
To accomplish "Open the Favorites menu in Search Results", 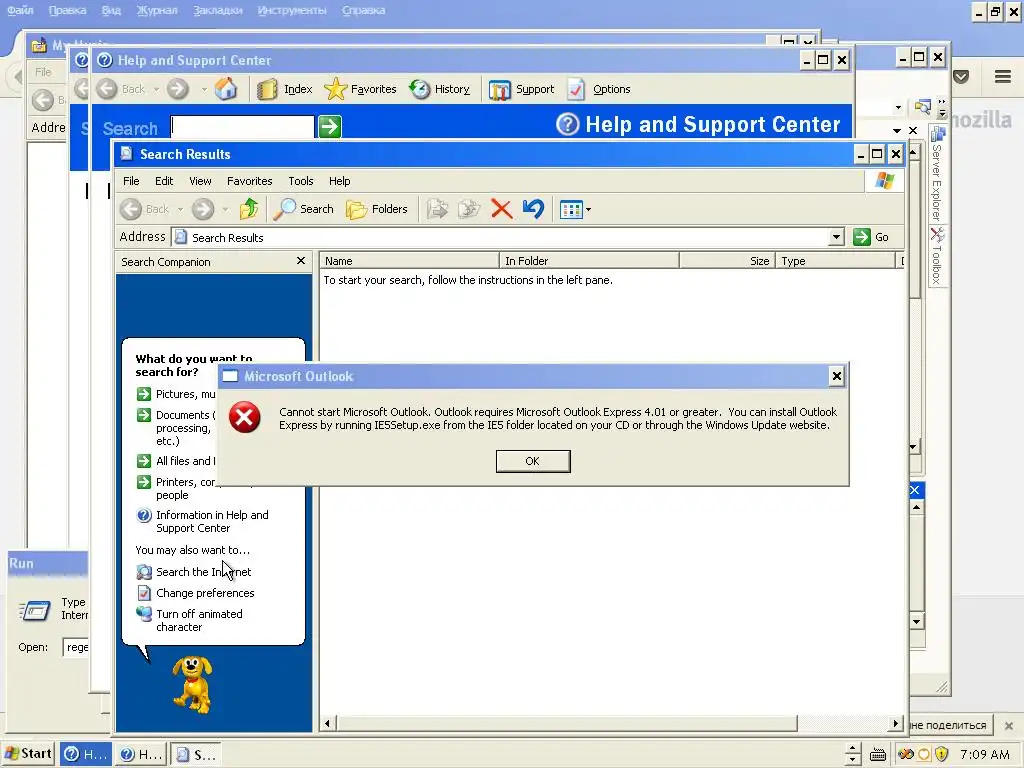I will pos(249,181).
